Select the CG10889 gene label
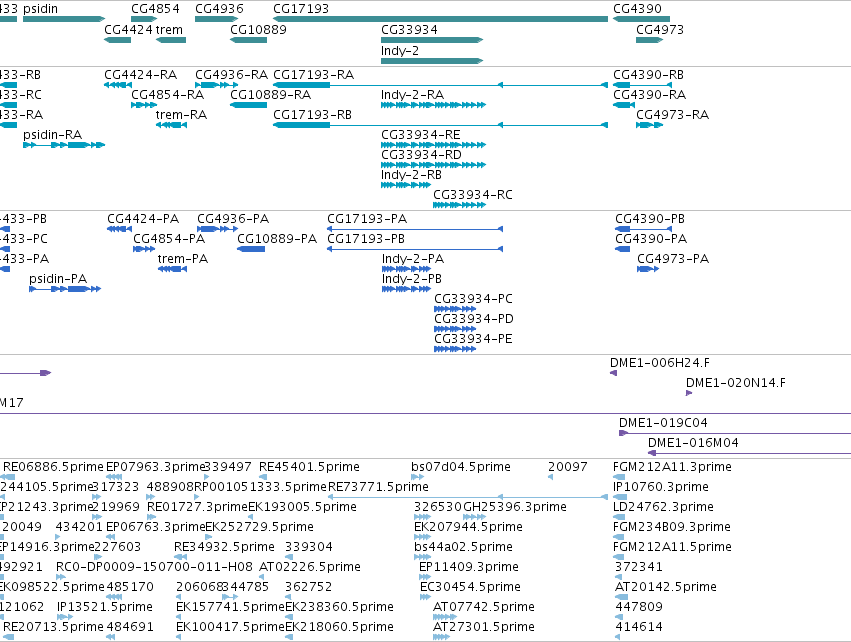Image resolution: width=851 pixels, height=642 pixels. [258, 30]
